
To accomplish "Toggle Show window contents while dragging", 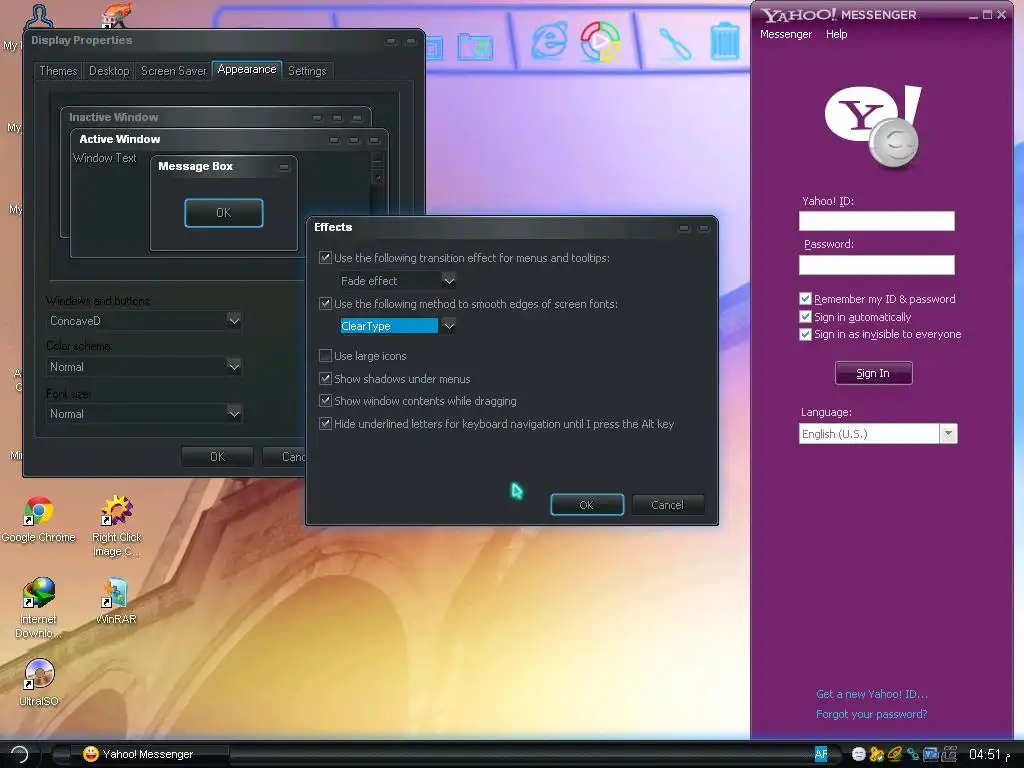I will pos(325,400).
